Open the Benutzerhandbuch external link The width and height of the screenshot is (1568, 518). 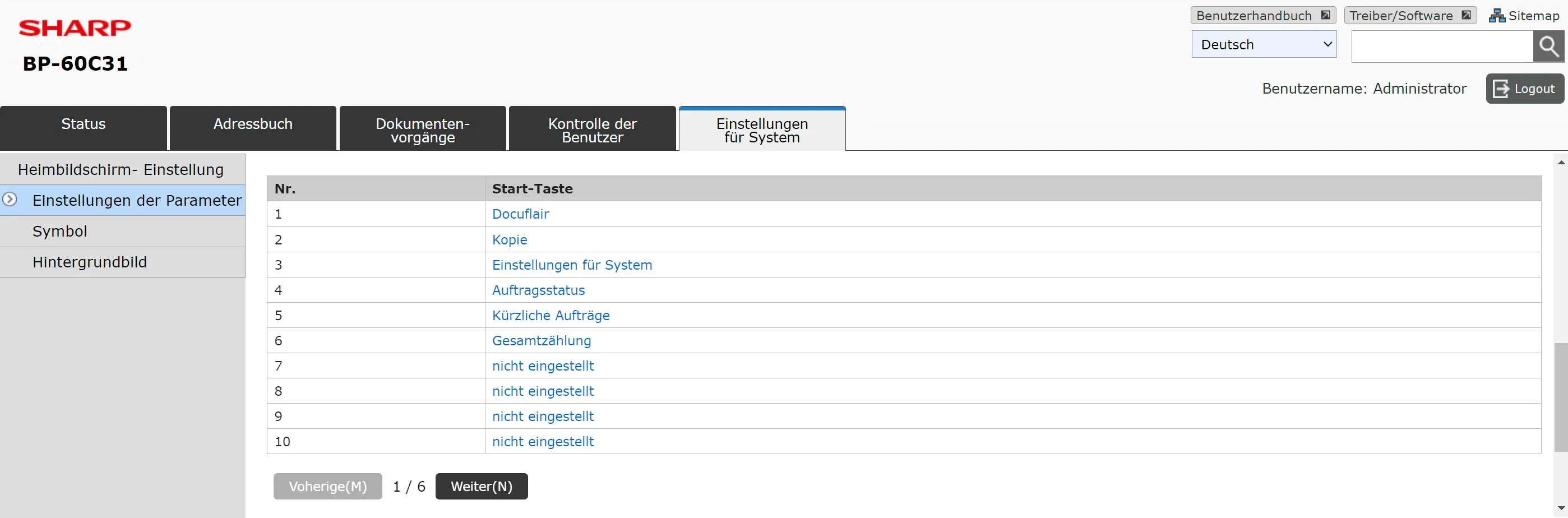point(1262,16)
